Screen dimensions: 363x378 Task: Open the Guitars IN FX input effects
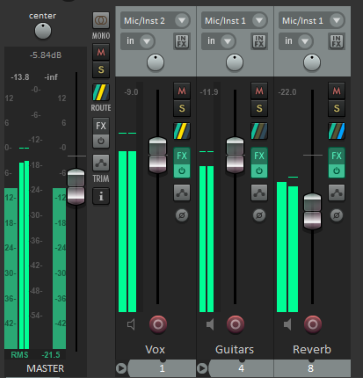click(259, 41)
